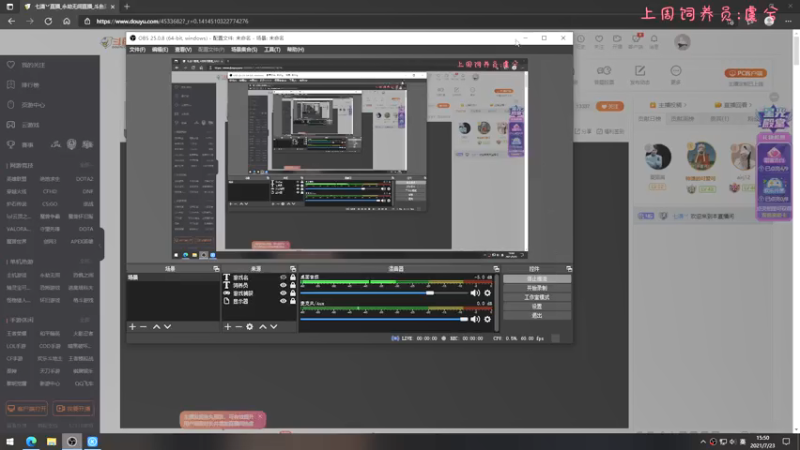Toggle lock on 饲养员 text source
Viewport: 800px width, 450px height.
coord(293,285)
